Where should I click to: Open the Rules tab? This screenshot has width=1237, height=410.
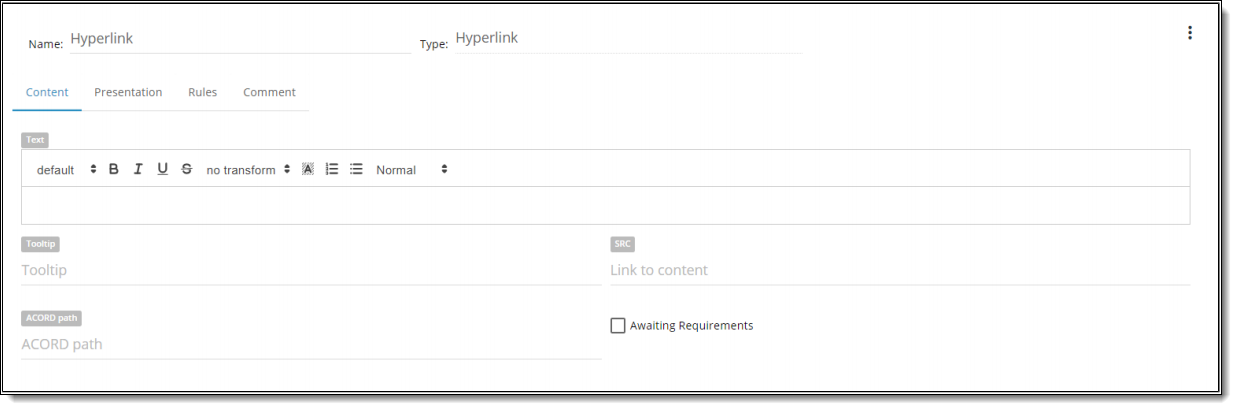pyautogui.click(x=202, y=92)
